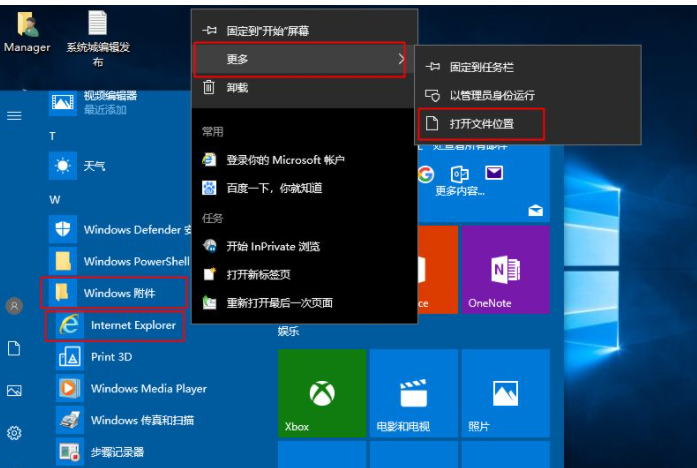Screen dimensions: 697x468
Task: Open 百度一下，你就知道 entry
Action: [304, 188]
